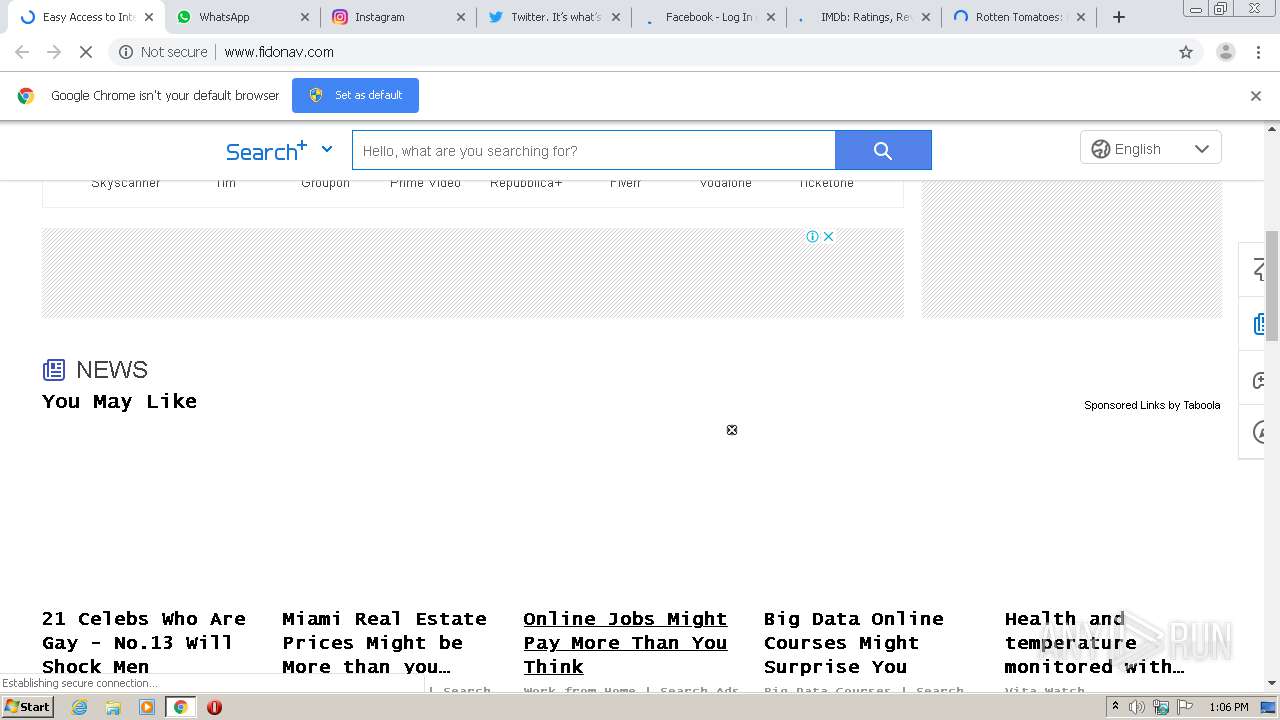Open 'Online Jobs Might Pay More' article

[625, 642]
